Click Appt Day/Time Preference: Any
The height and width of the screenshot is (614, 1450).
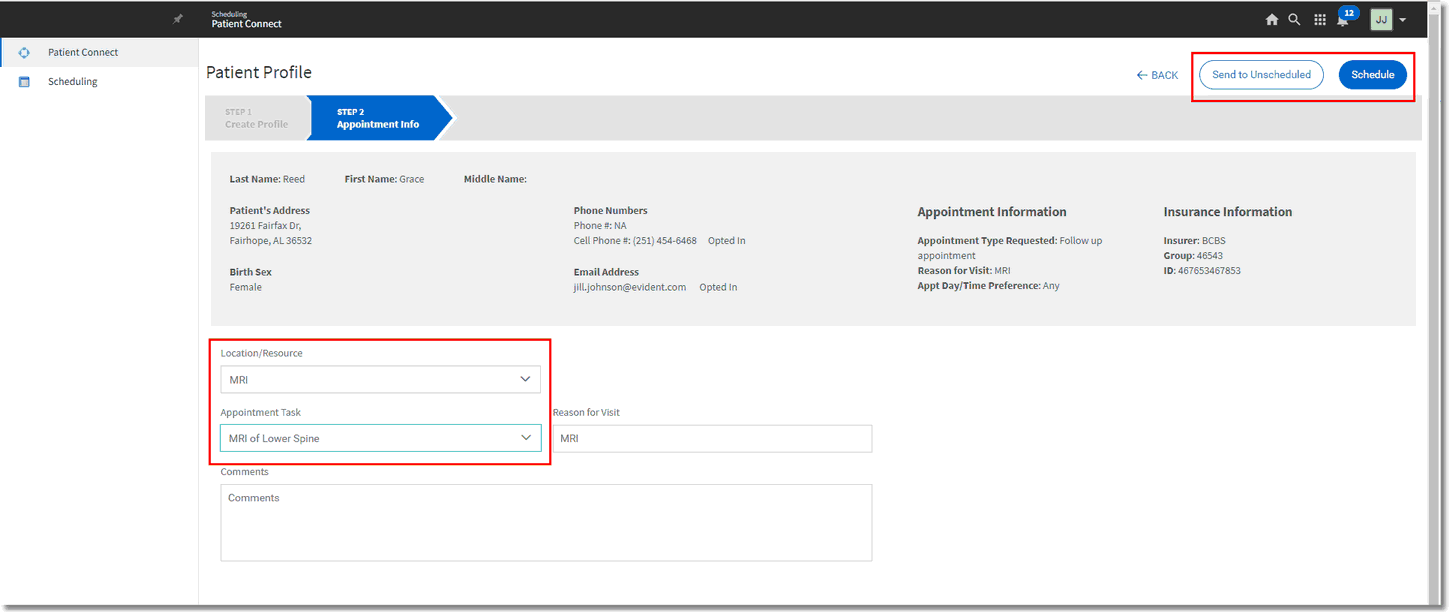tap(989, 286)
